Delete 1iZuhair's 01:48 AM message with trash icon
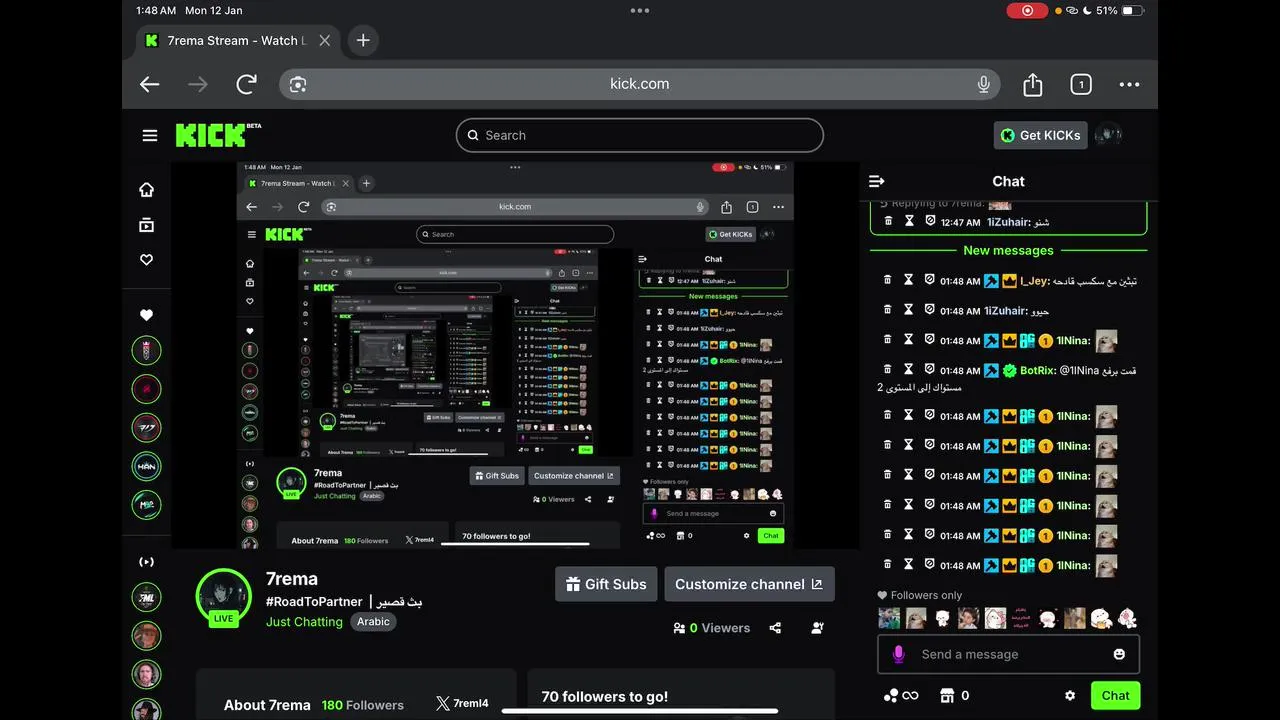1280x720 pixels. (887, 311)
